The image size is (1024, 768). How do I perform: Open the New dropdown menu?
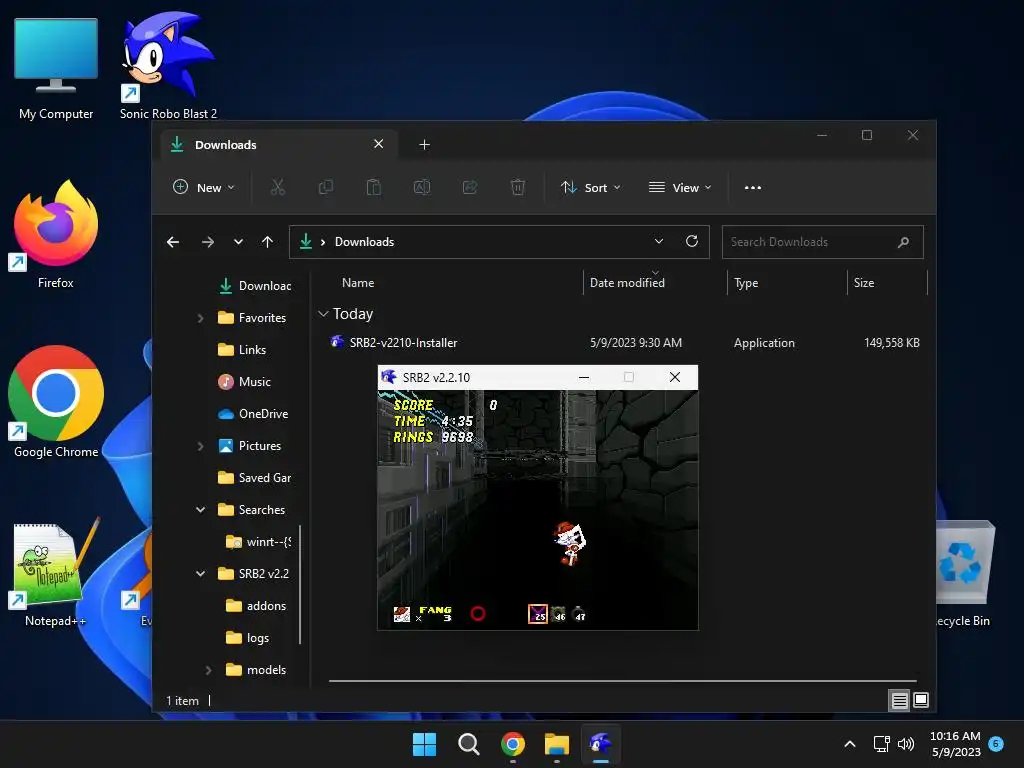click(204, 187)
